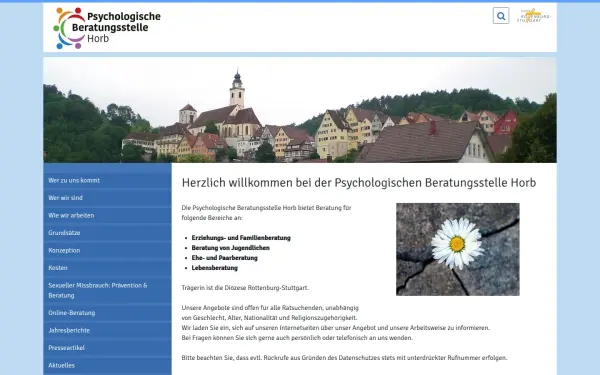
Task: Click 'Lebensberatung' list item
Action: (x=215, y=268)
